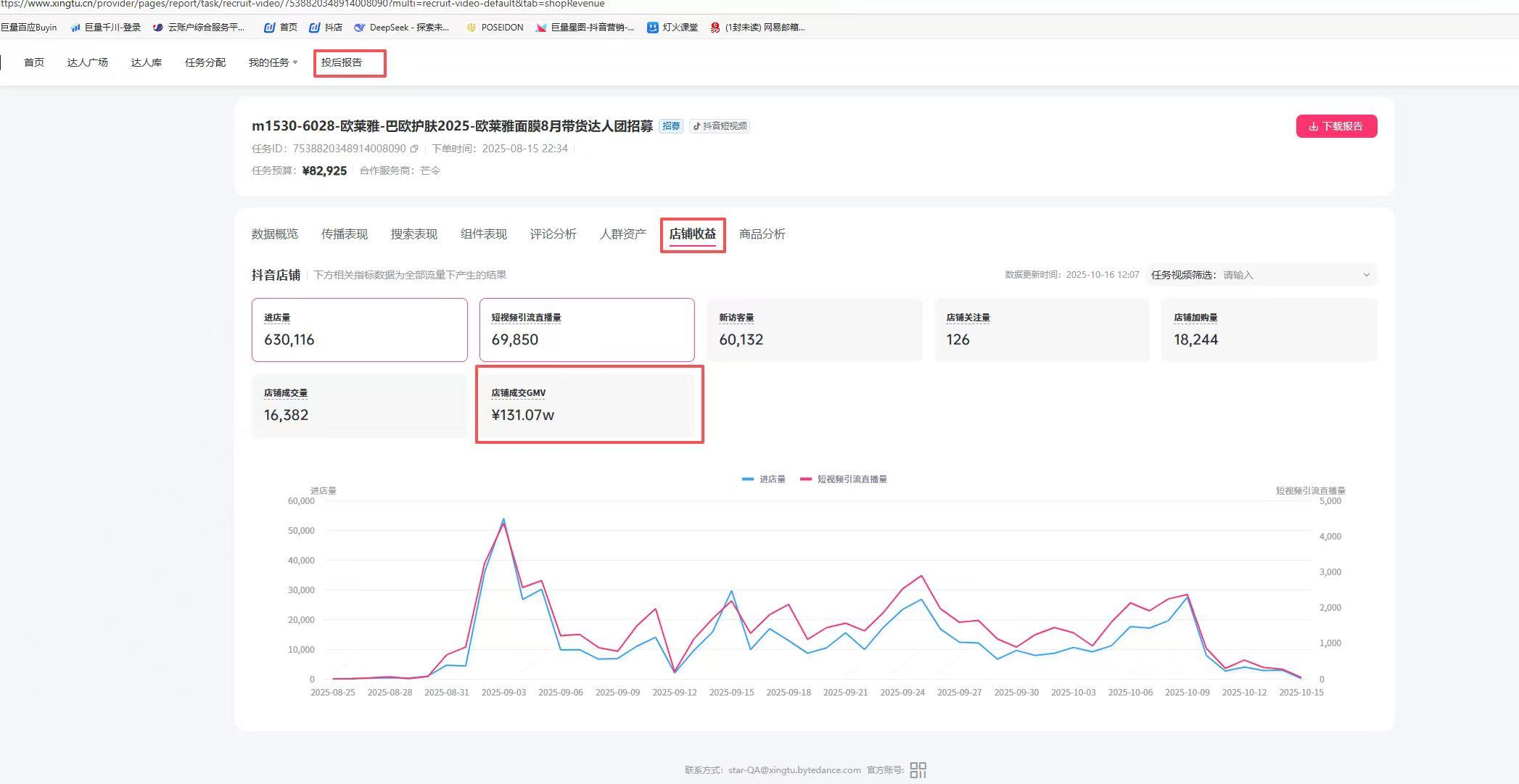1519x784 pixels.
Task: Toggle the 进店量 series in chart legend
Action: click(x=764, y=479)
